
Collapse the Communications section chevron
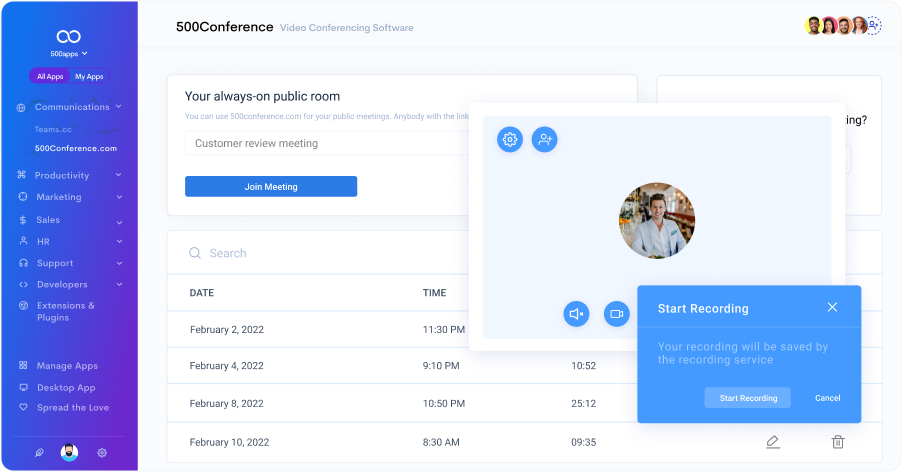119,106
